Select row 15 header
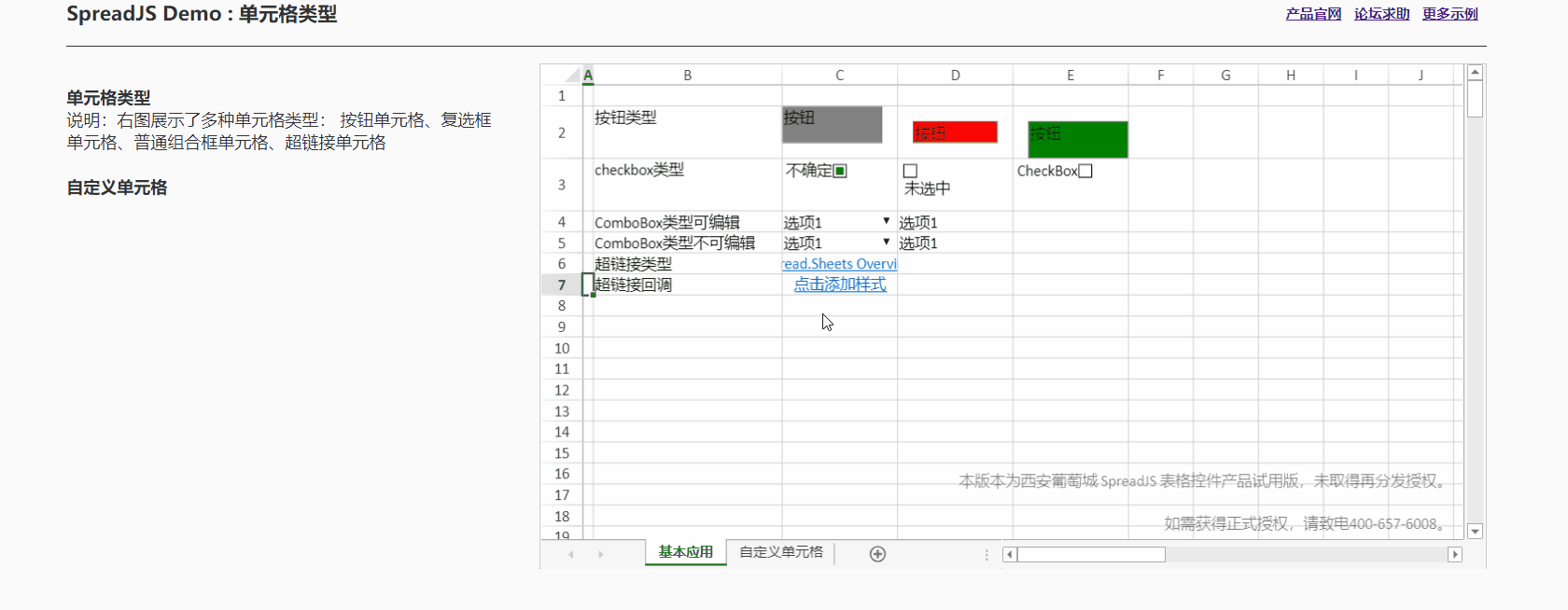This screenshot has width=1568, height=610. click(x=562, y=453)
